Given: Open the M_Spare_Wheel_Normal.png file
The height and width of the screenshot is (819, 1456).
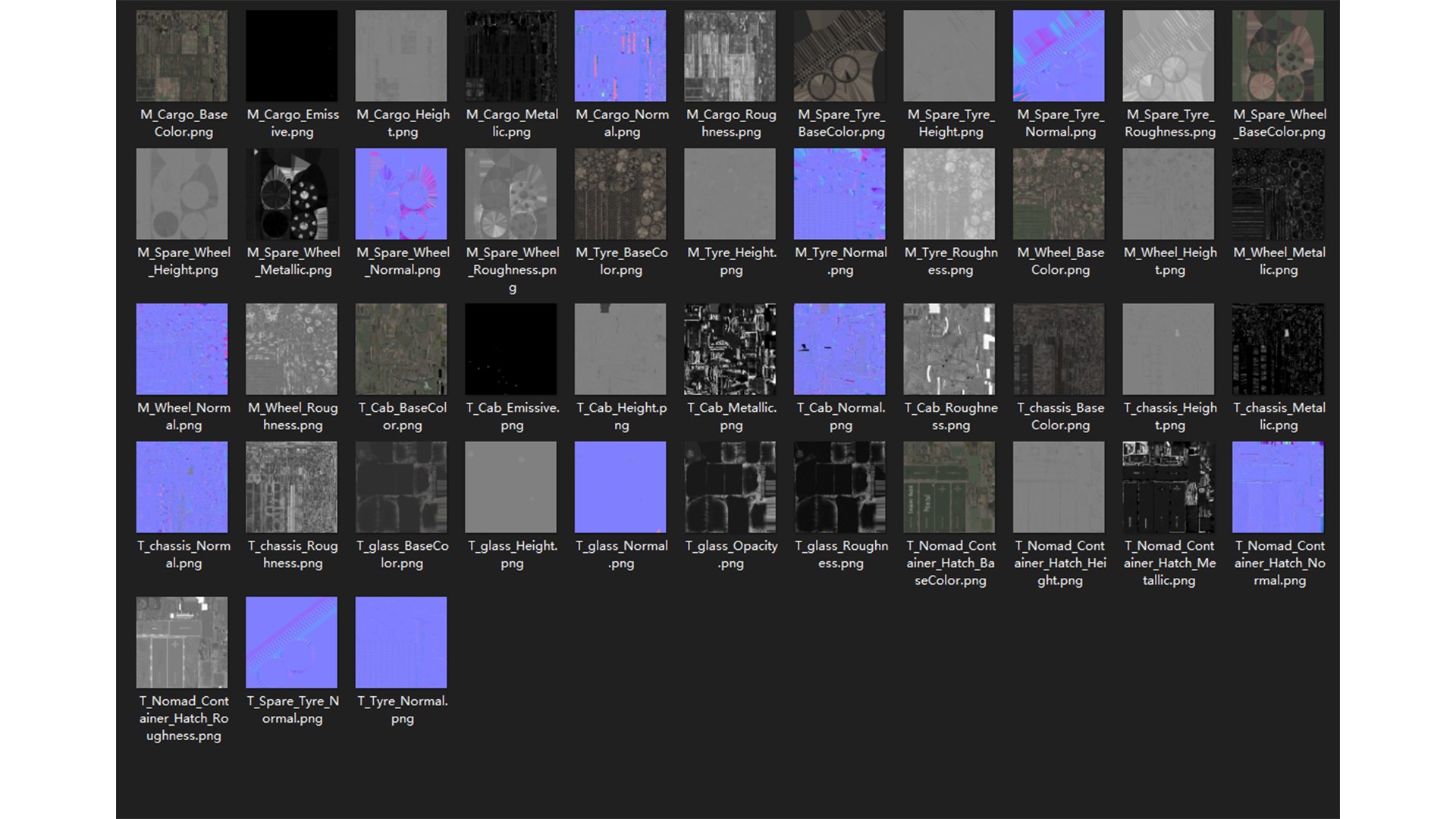Looking at the screenshot, I should [x=401, y=194].
